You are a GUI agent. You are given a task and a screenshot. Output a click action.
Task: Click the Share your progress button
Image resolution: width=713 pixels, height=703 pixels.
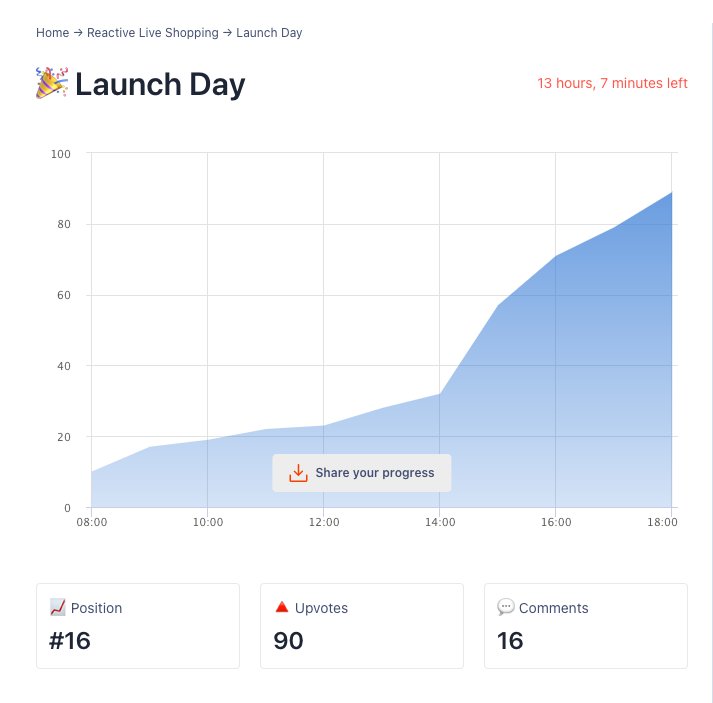click(362, 473)
